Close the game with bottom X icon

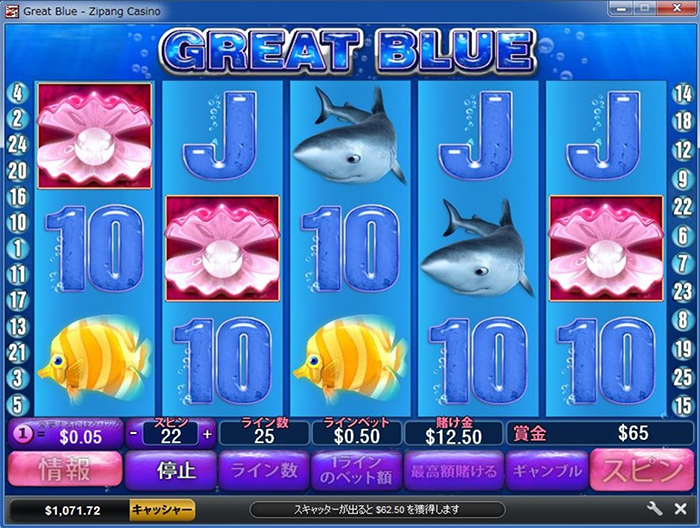(x=680, y=509)
